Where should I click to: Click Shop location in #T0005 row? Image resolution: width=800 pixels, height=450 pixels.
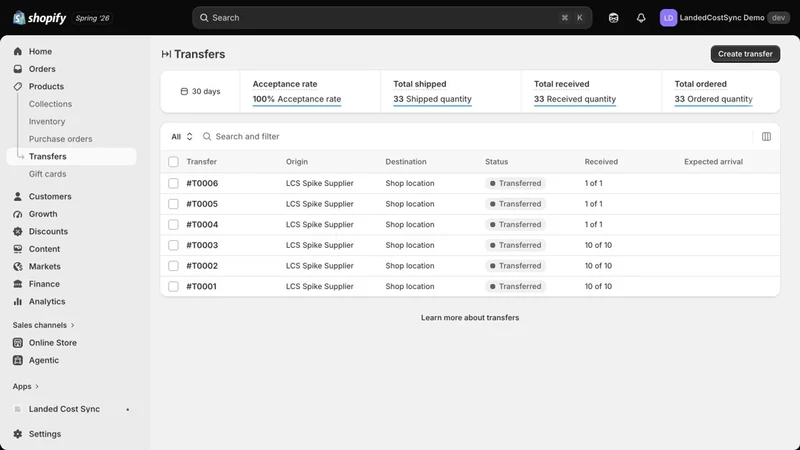coord(410,204)
